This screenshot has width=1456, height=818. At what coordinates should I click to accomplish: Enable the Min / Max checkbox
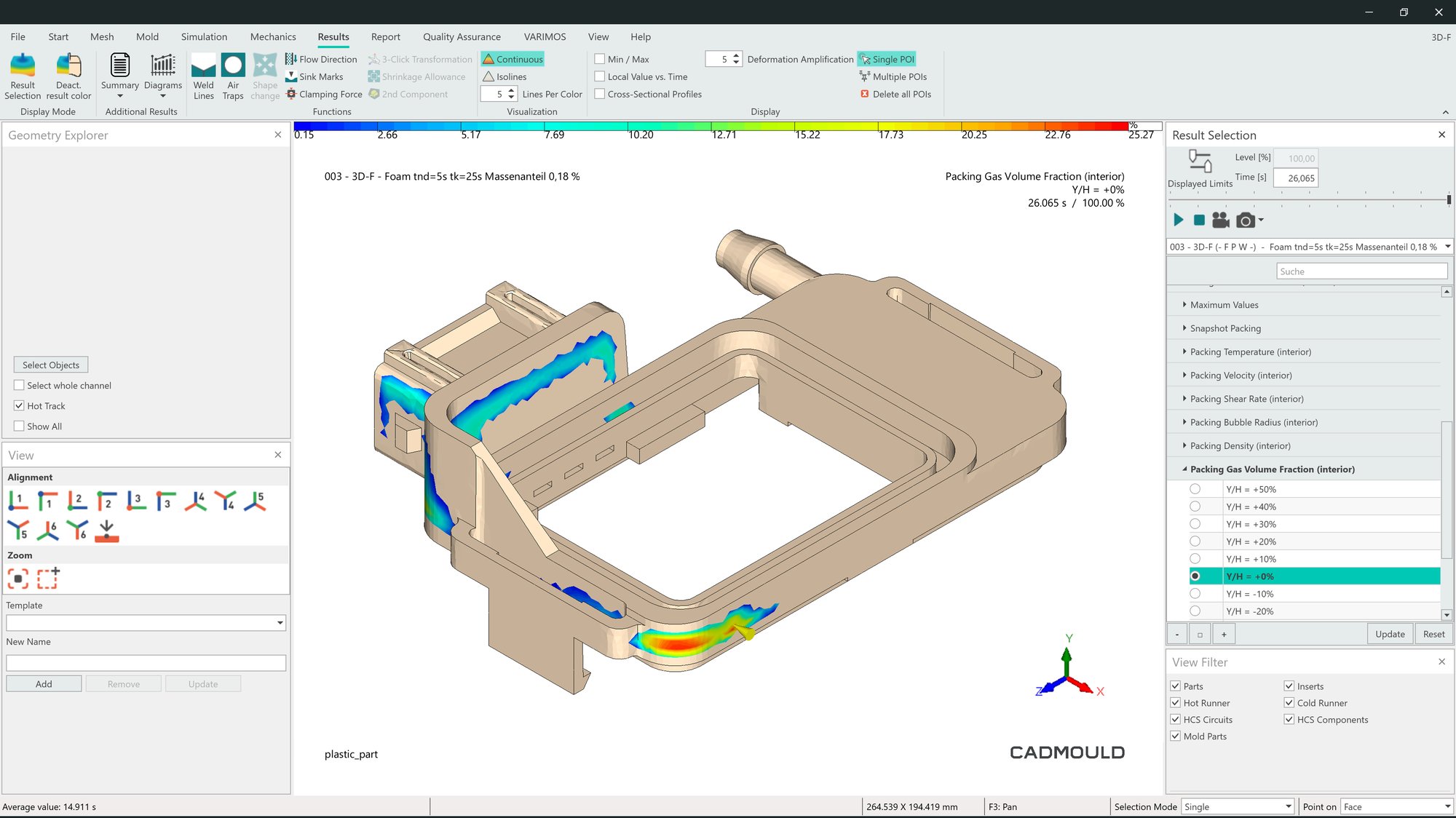pyautogui.click(x=600, y=59)
